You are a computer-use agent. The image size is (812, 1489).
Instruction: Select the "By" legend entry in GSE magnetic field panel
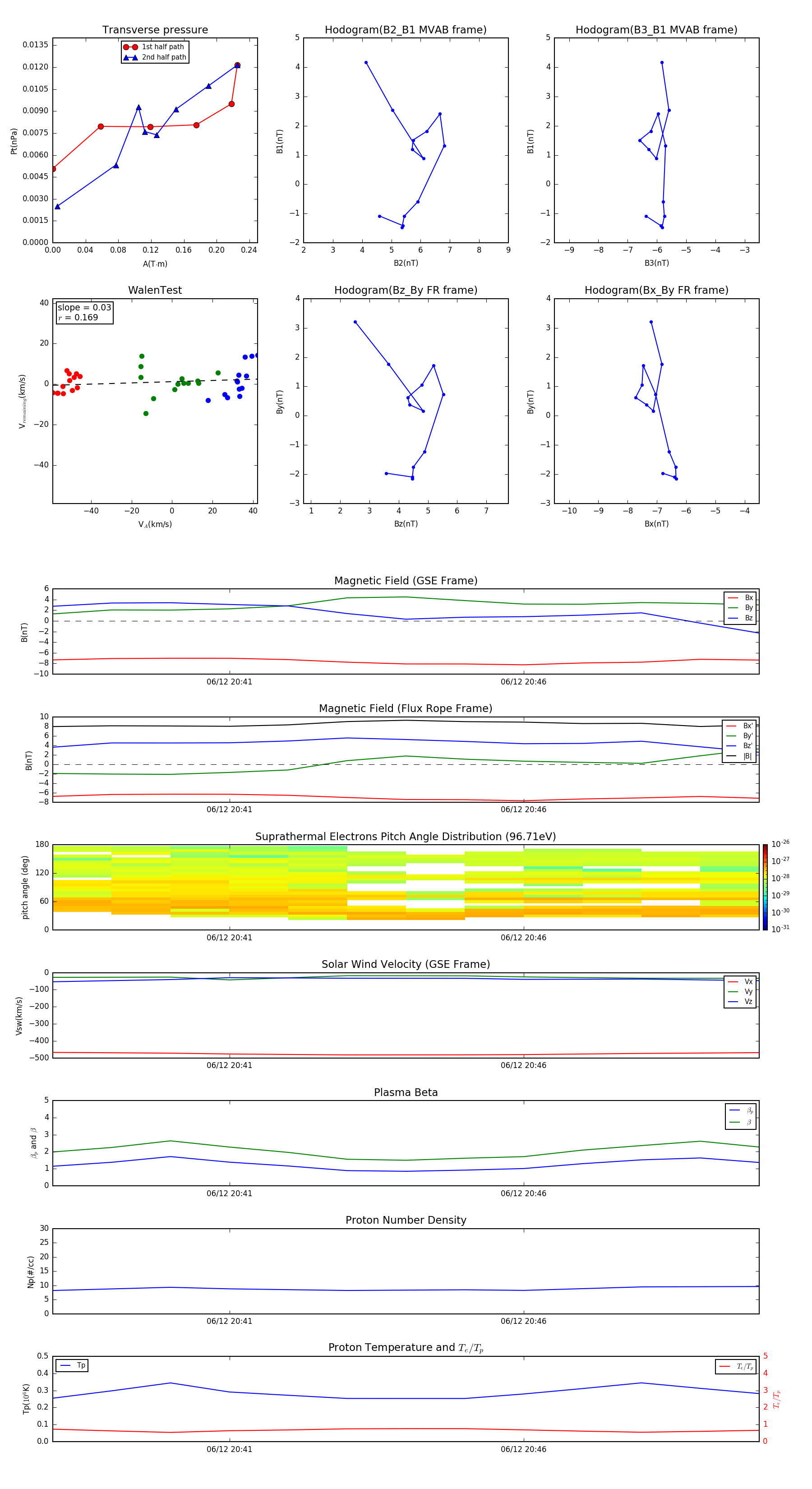click(741, 607)
